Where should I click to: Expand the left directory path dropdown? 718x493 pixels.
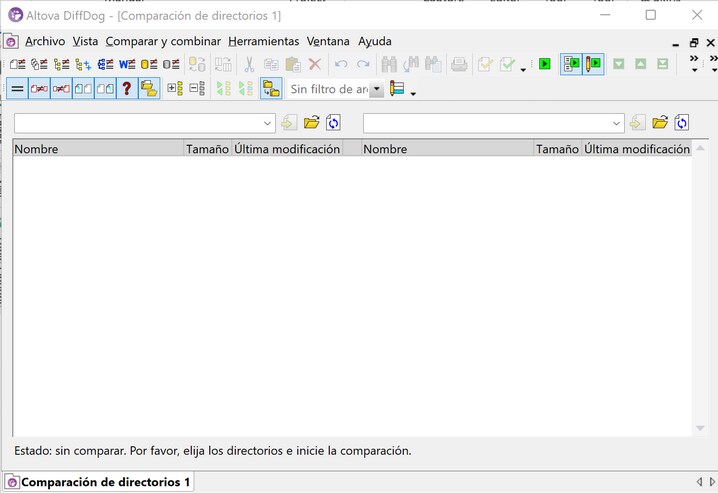point(267,123)
